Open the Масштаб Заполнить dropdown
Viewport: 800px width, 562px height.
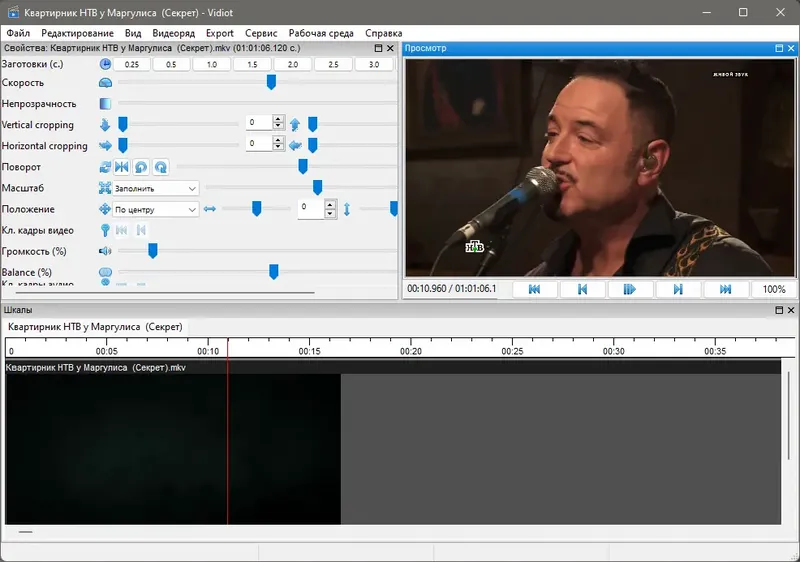point(155,188)
